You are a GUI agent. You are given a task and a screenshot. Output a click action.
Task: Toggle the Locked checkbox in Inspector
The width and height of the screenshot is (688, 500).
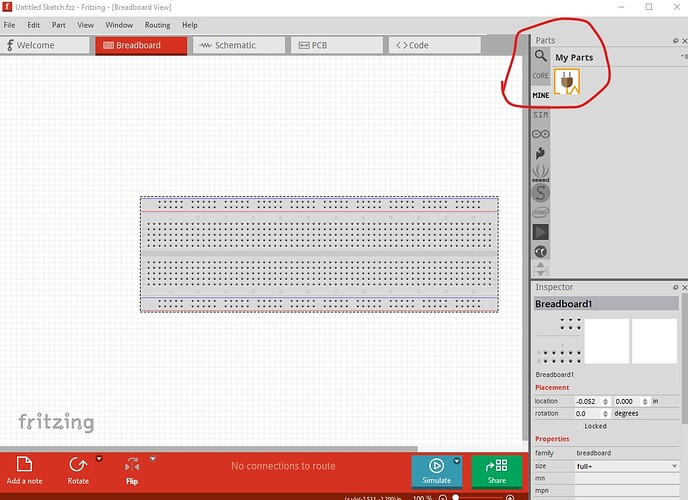click(x=577, y=426)
